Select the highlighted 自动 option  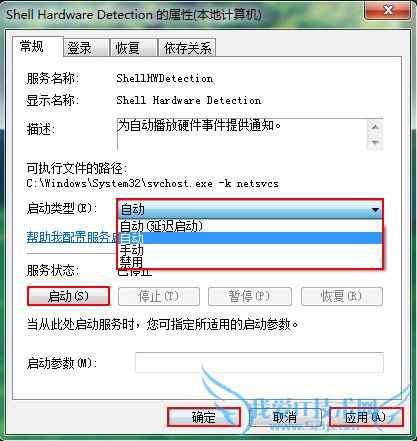(250, 238)
